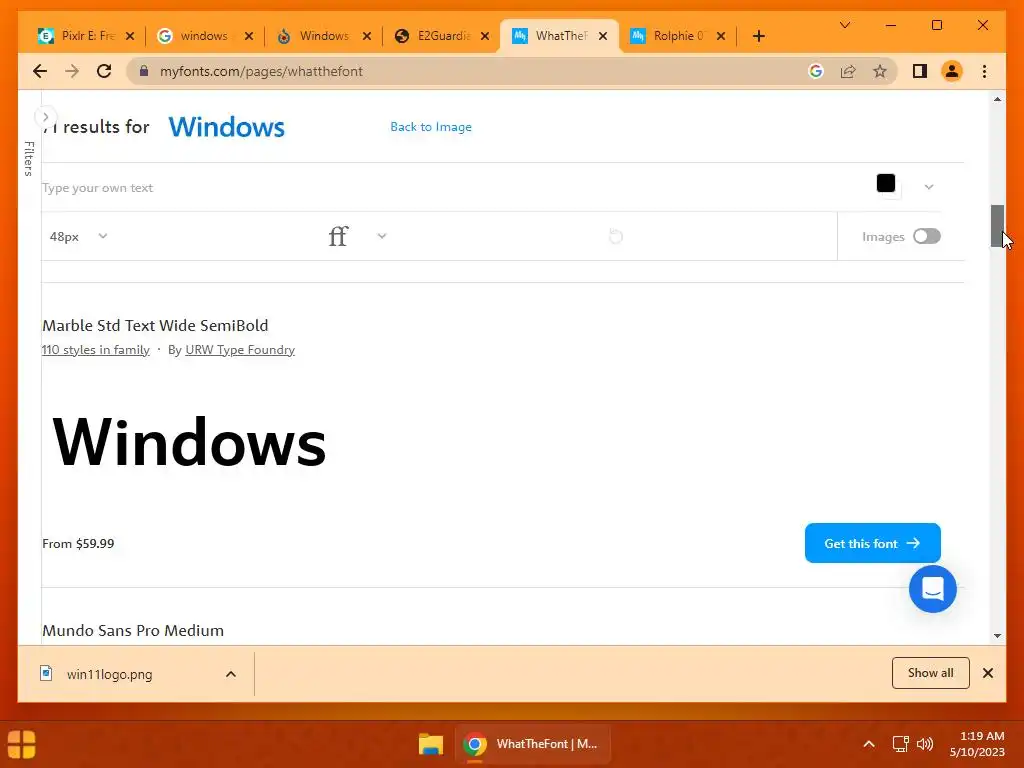Click the From $59.99 price text
The height and width of the screenshot is (768, 1024).
coord(78,543)
